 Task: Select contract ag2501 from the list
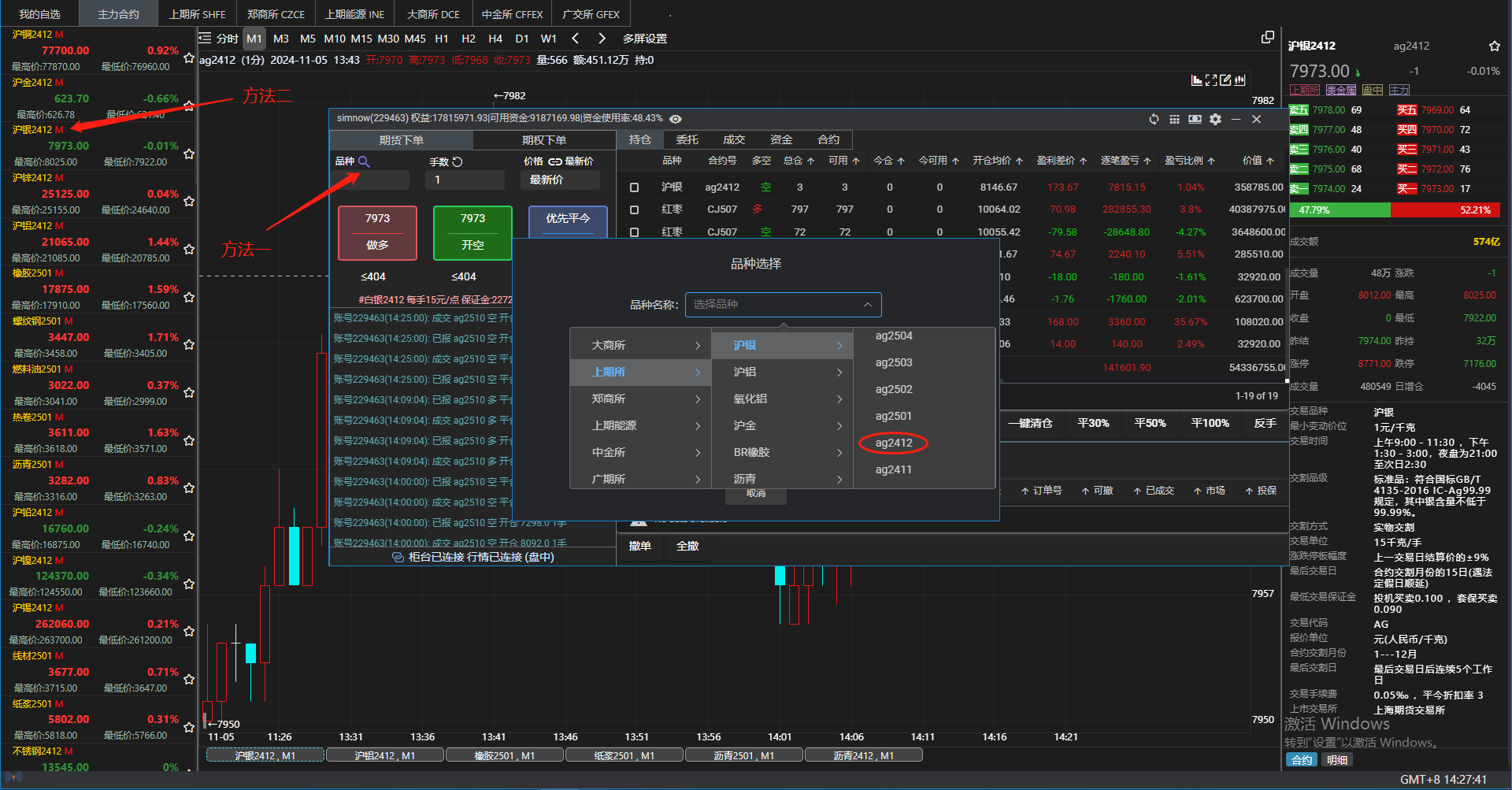coord(894,416)
